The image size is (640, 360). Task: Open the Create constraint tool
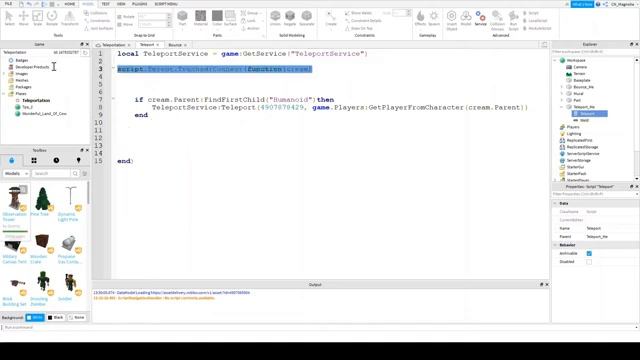[331, 18]
